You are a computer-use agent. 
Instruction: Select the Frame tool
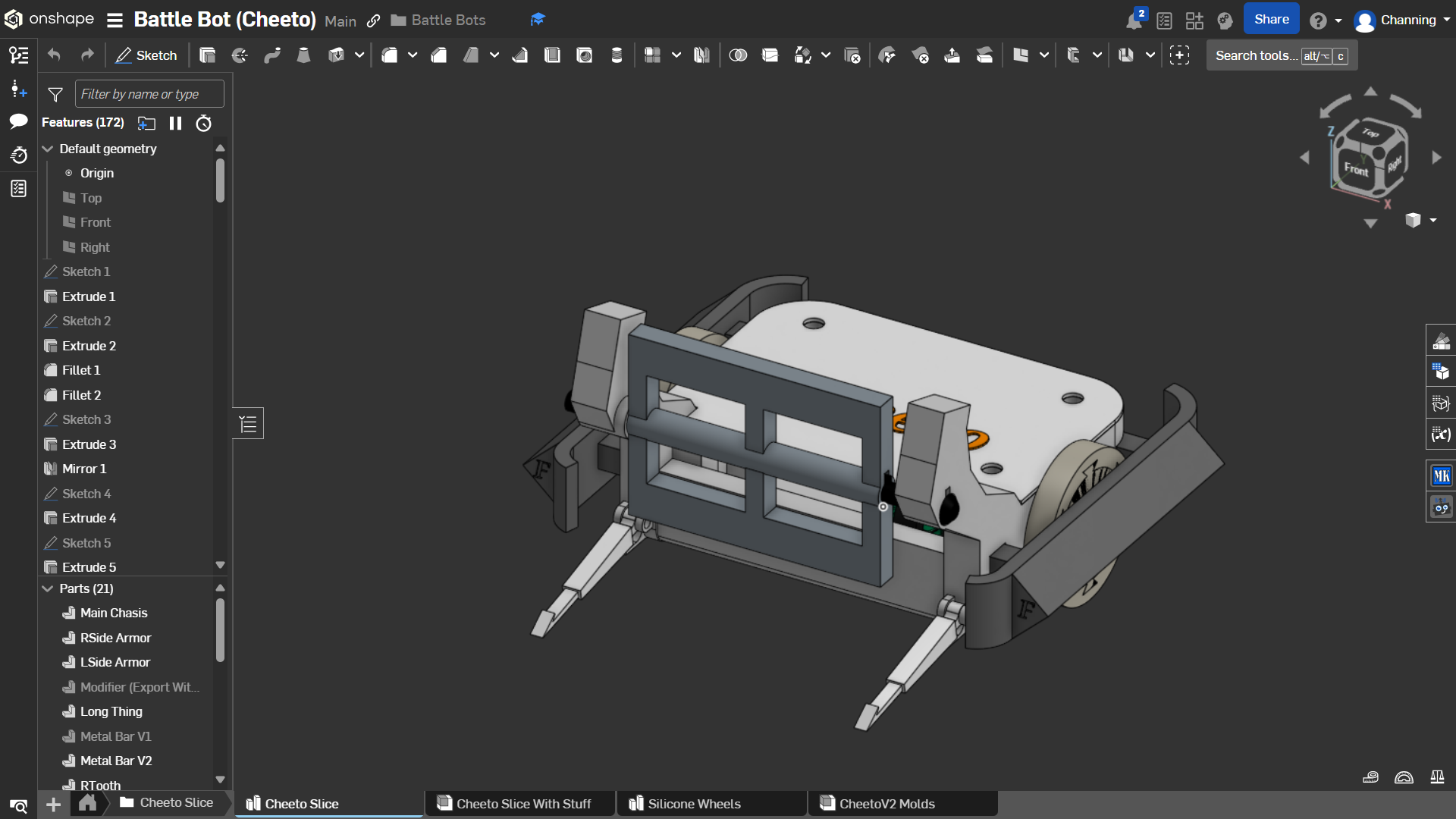coord(1074,55)
